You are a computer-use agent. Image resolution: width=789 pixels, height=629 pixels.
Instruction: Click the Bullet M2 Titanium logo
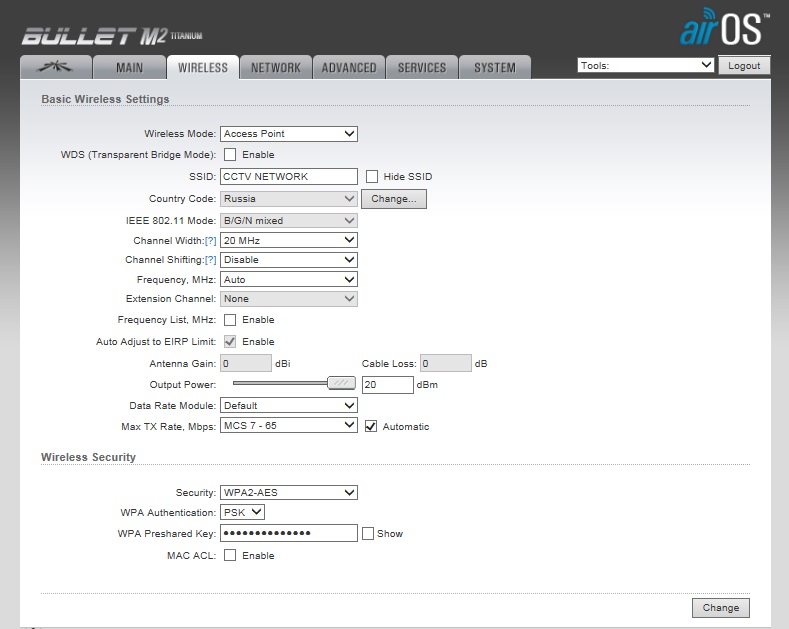pyautogui.click(x=112, y=36)
